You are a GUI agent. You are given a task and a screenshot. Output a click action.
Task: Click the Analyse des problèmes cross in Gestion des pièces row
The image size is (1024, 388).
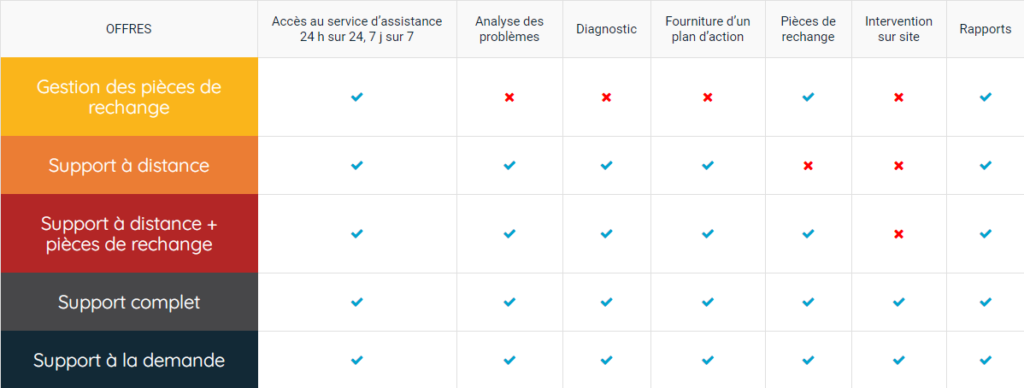click(x=509, y=97)
